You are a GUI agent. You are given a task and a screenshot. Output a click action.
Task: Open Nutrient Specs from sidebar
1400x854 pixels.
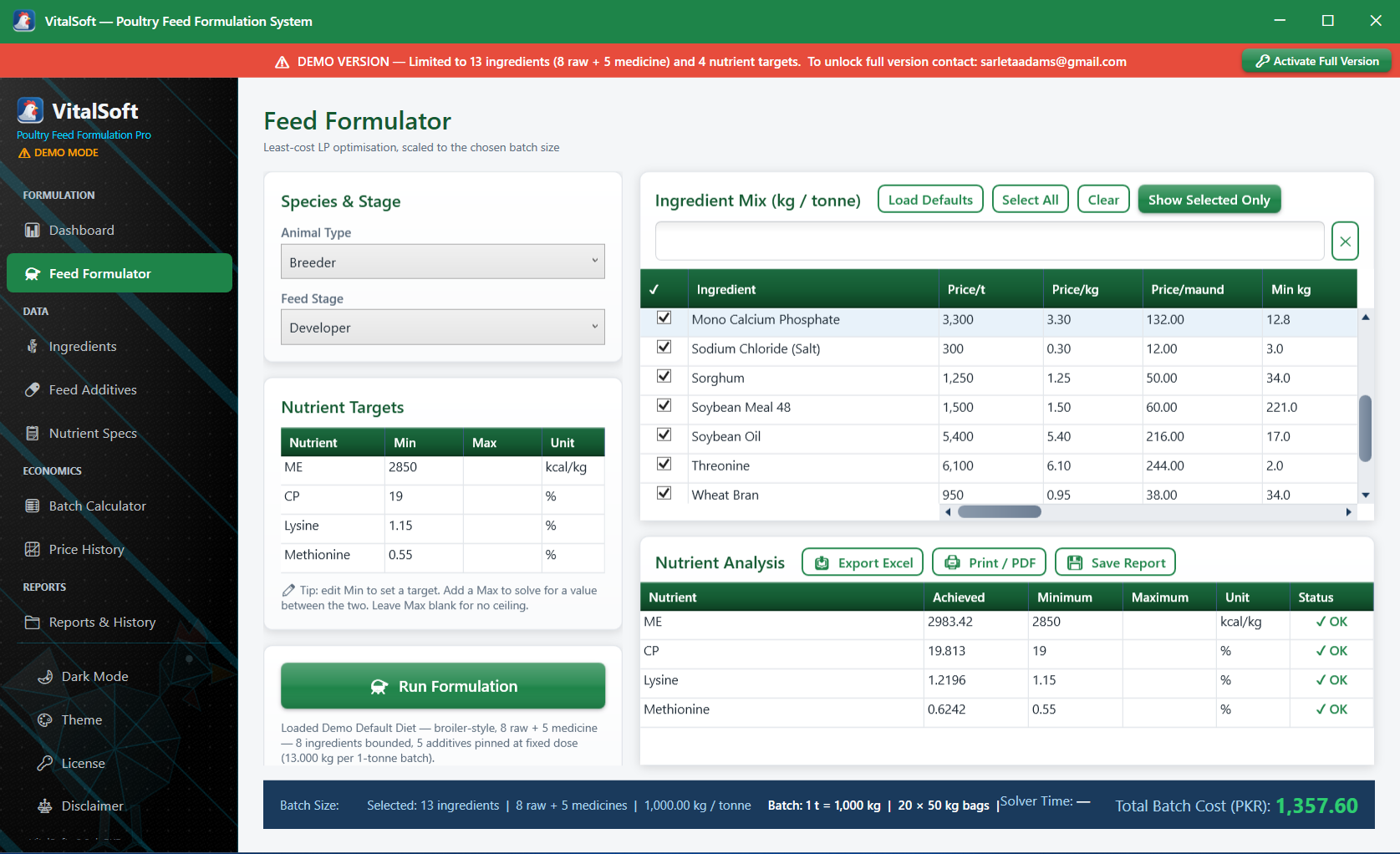click(120, 433)
